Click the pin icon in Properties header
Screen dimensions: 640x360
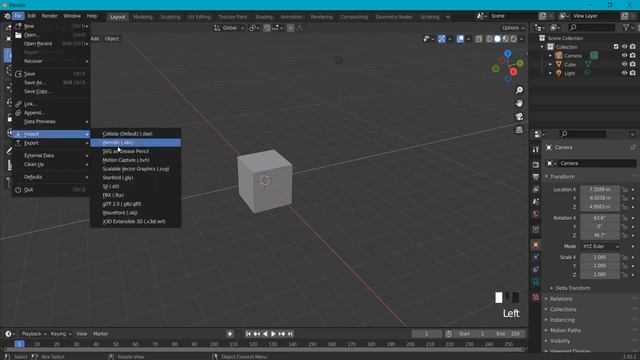633,147
